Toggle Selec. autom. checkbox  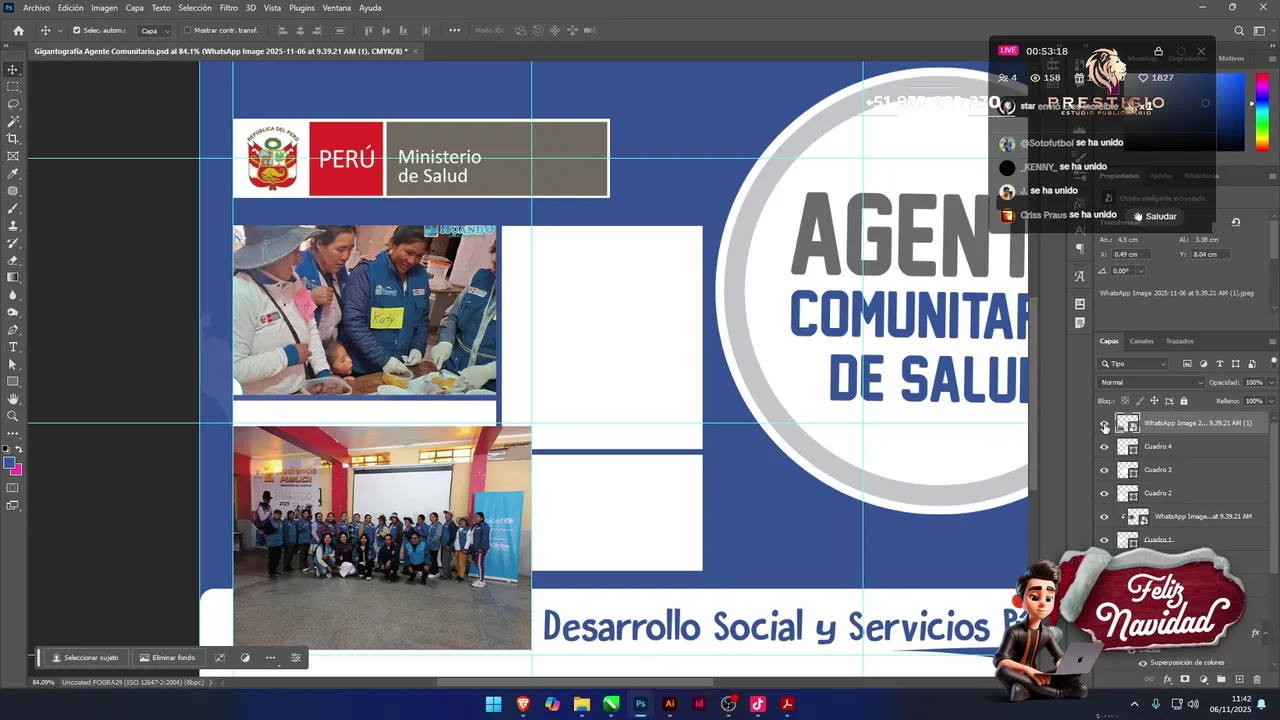77,30
